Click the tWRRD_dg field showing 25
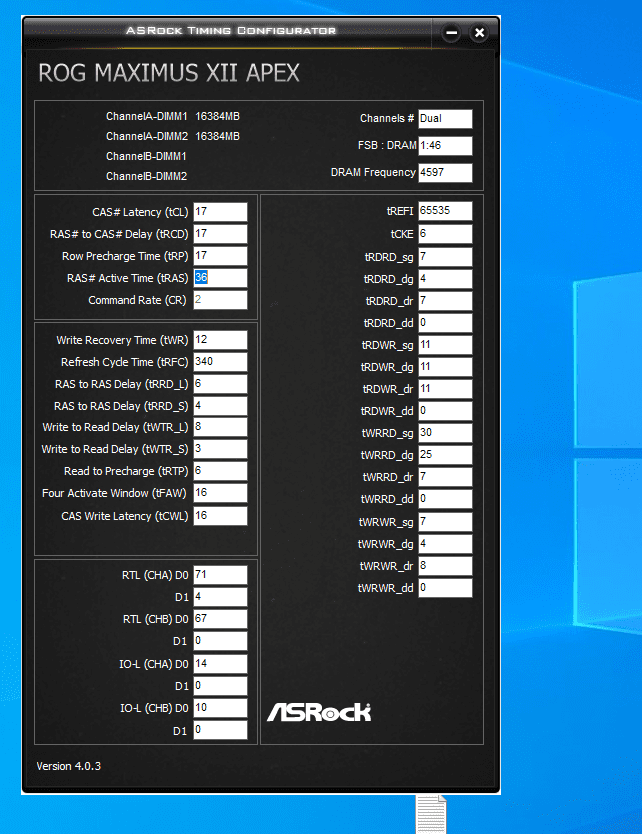Image resolution: width=642 pixels, height=834 pixels. [x=445, y=455]
